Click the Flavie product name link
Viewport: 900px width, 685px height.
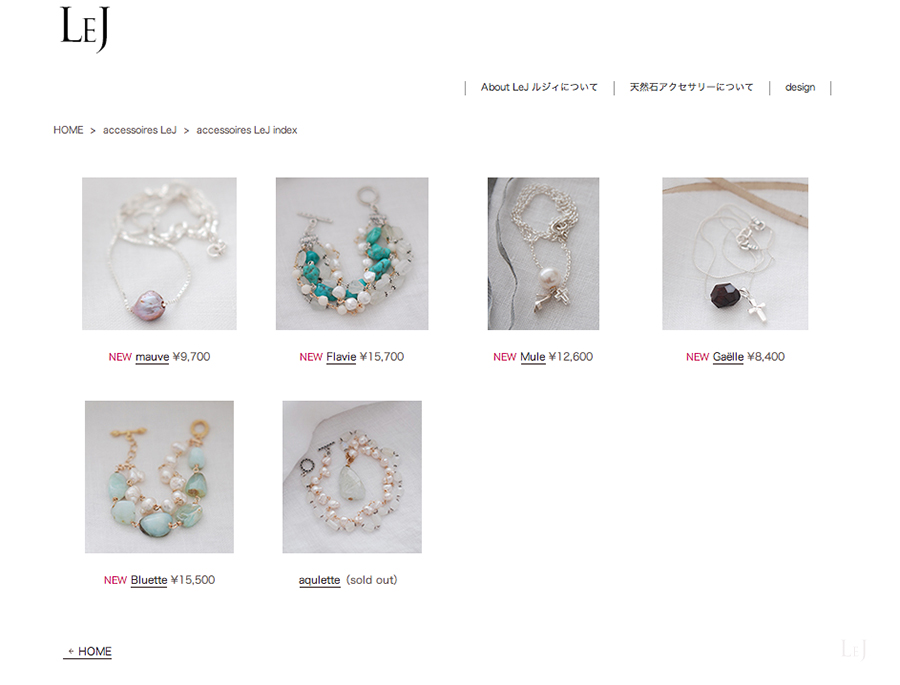341,357
